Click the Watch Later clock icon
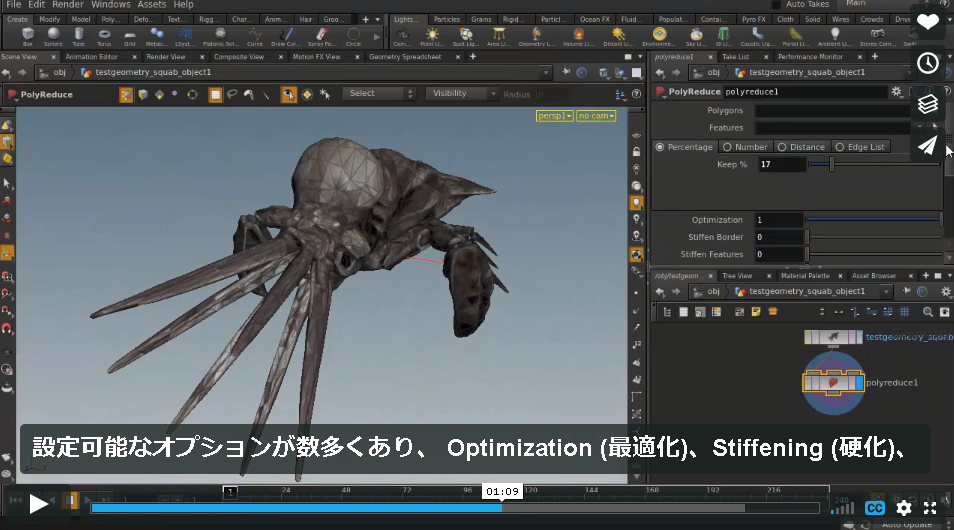This screenshot has width=954, height=530. coord(928,63)
